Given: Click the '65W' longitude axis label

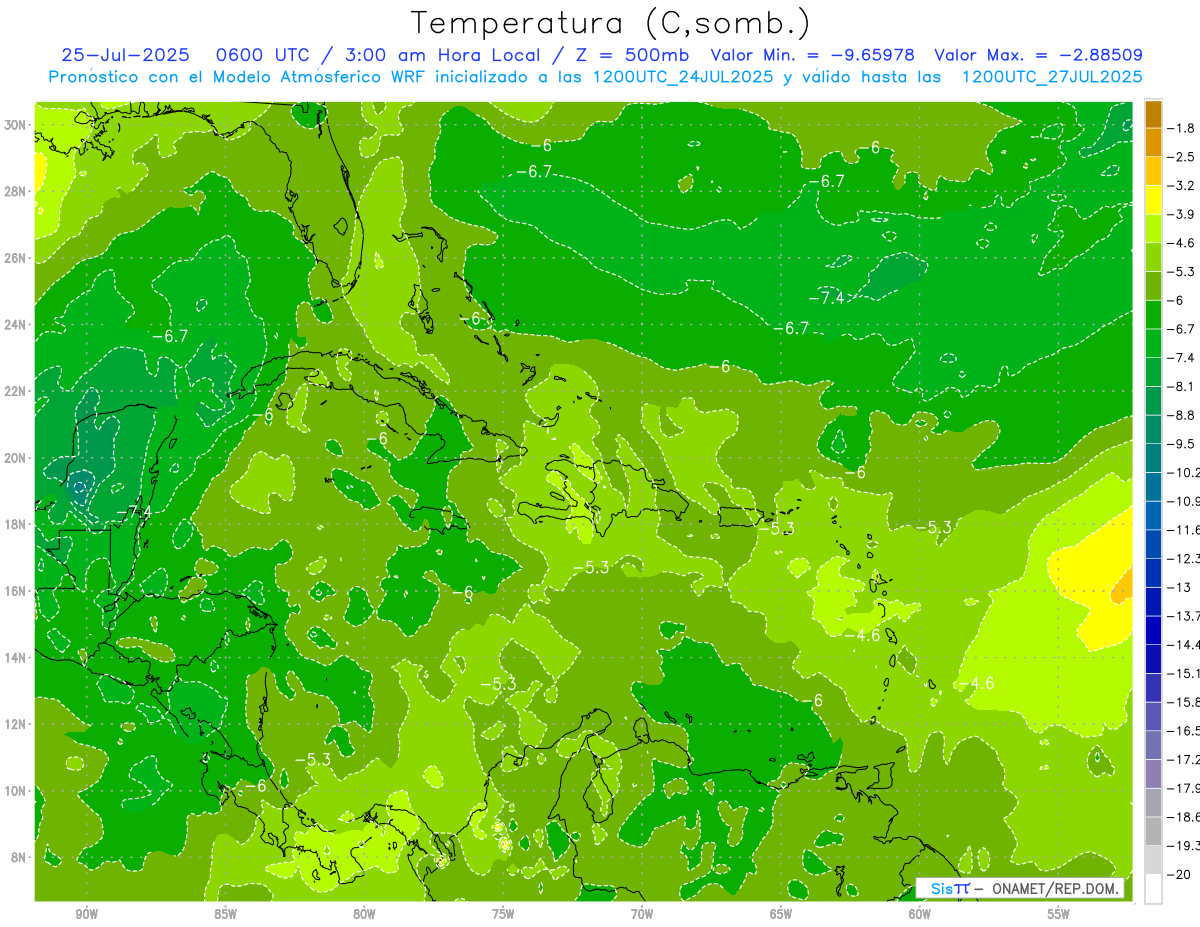Looking at the screenshot, I should click(x=781, y=914).
